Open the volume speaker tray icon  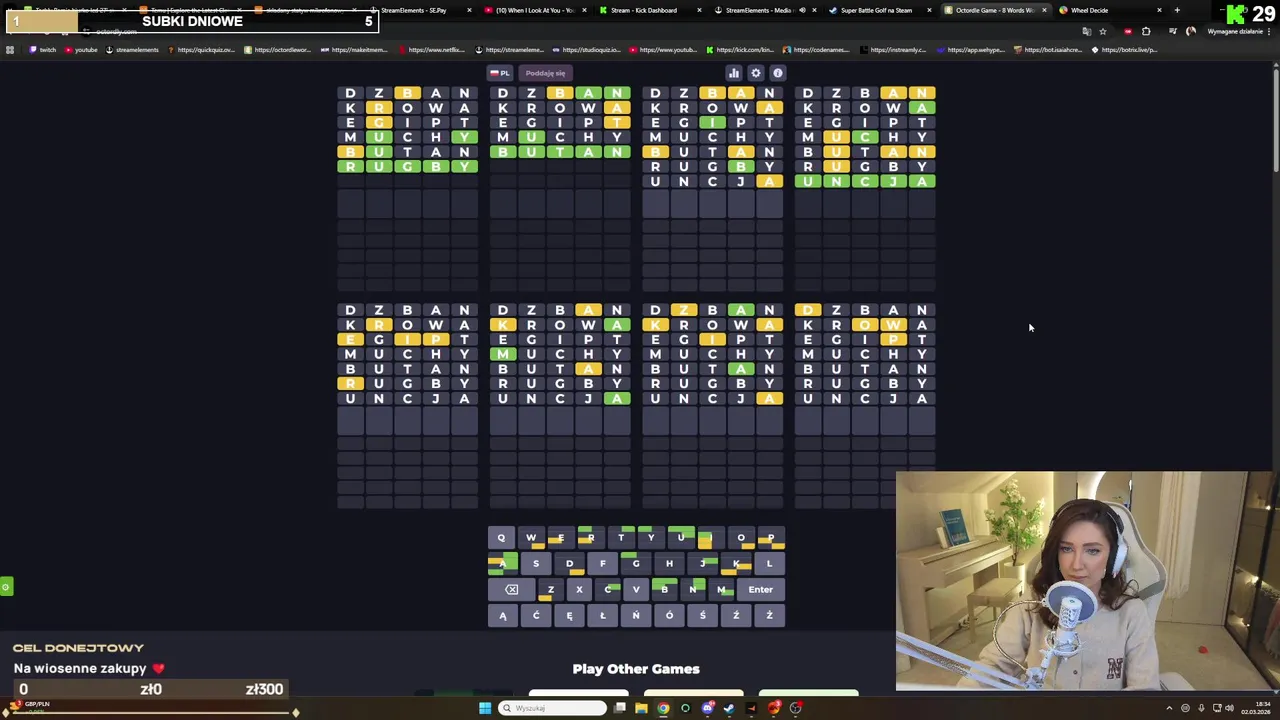click(1229, 708)
